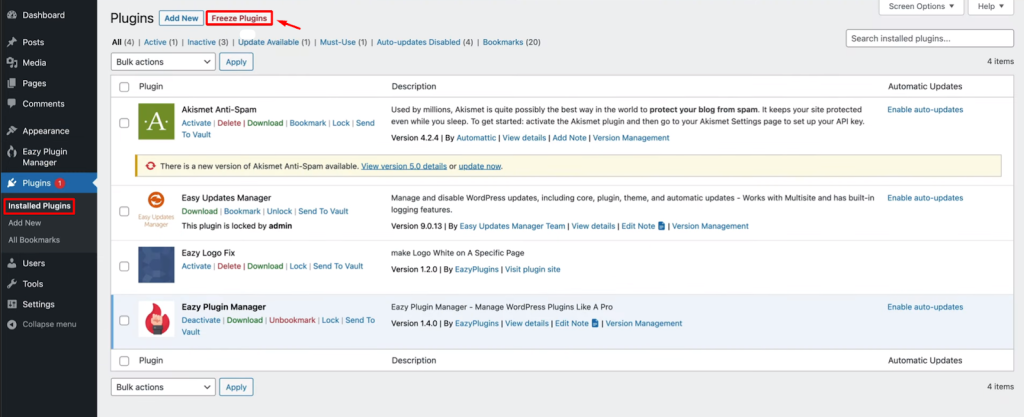
Task: Click the top Apply button
Action: (x=236, y=62)
